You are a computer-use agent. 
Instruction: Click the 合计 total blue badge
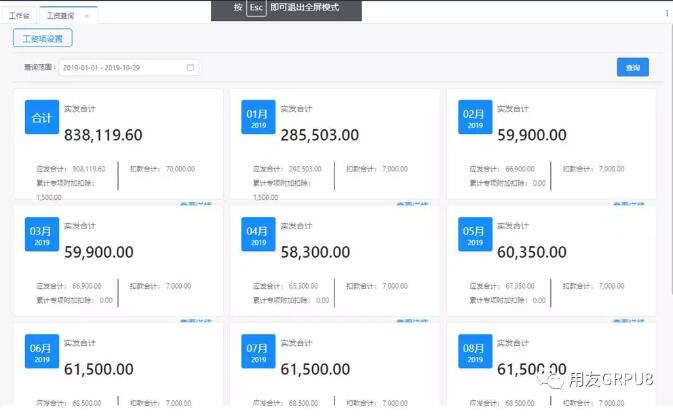pos(42,117)
